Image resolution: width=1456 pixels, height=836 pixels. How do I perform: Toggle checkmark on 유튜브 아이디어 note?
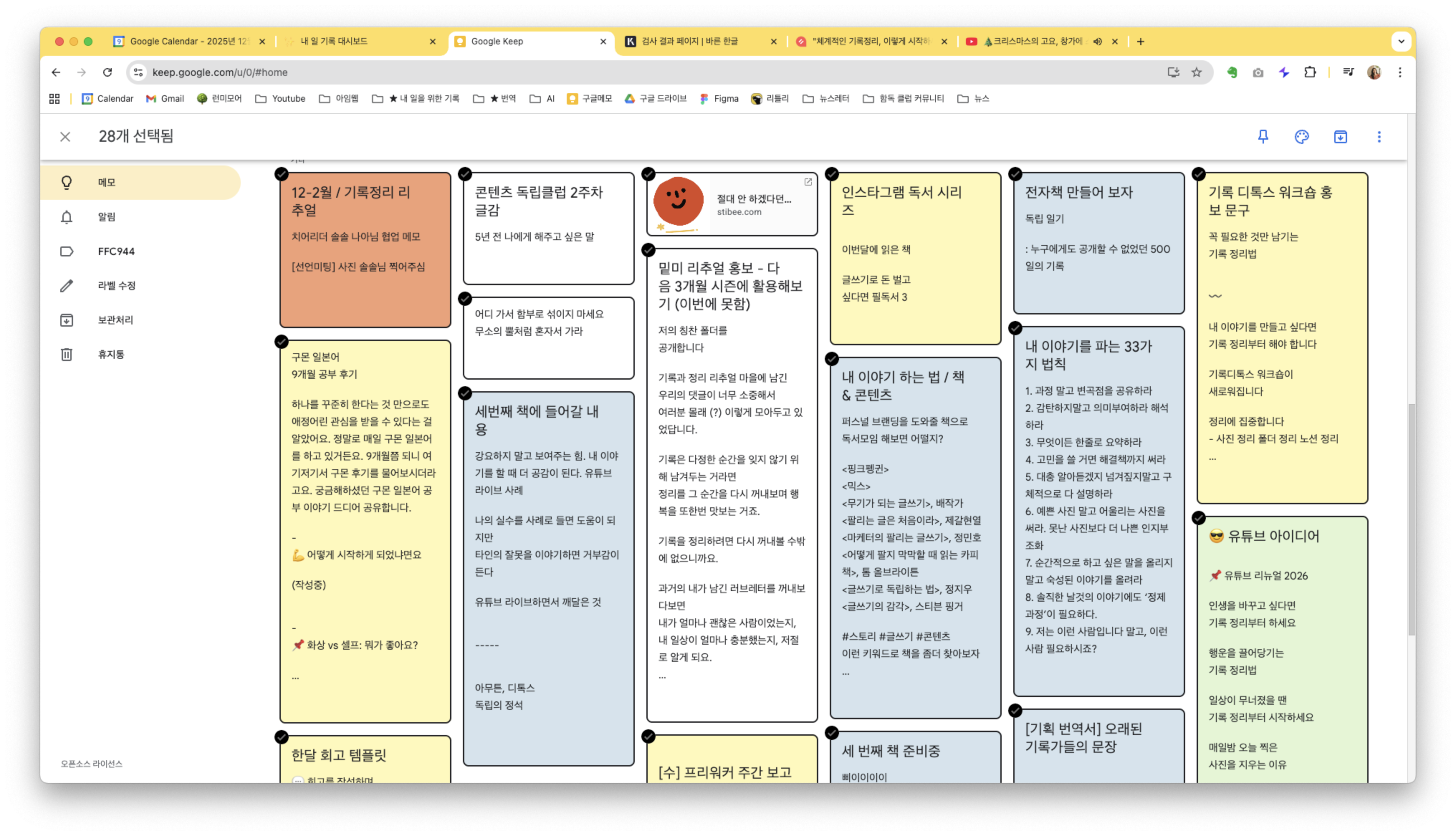coord(1198,518)
